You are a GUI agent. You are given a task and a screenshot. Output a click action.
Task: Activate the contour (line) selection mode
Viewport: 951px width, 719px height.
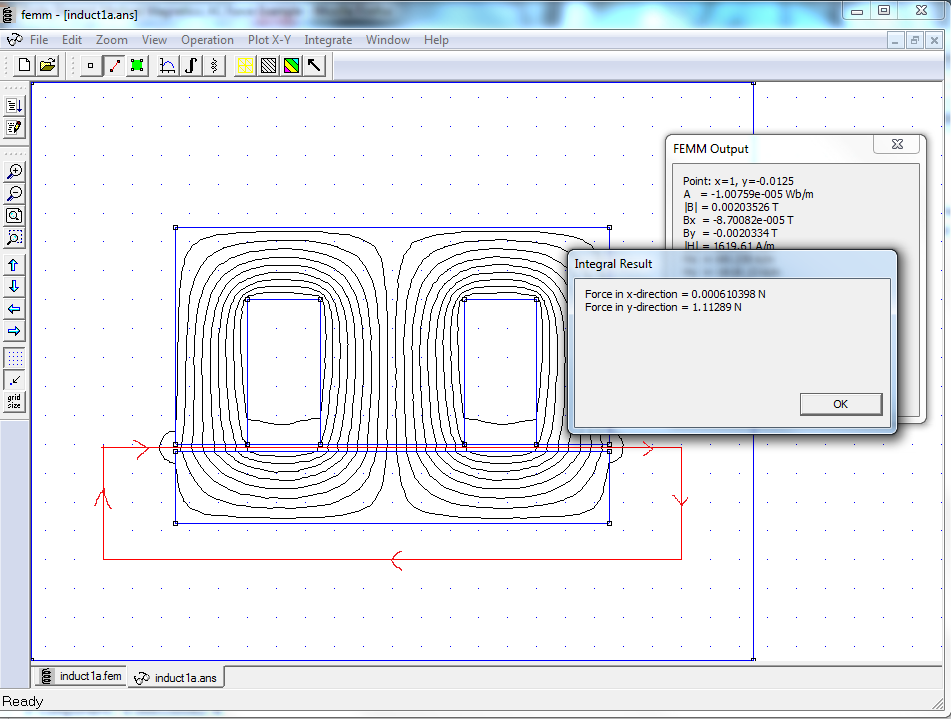point(114,66)
